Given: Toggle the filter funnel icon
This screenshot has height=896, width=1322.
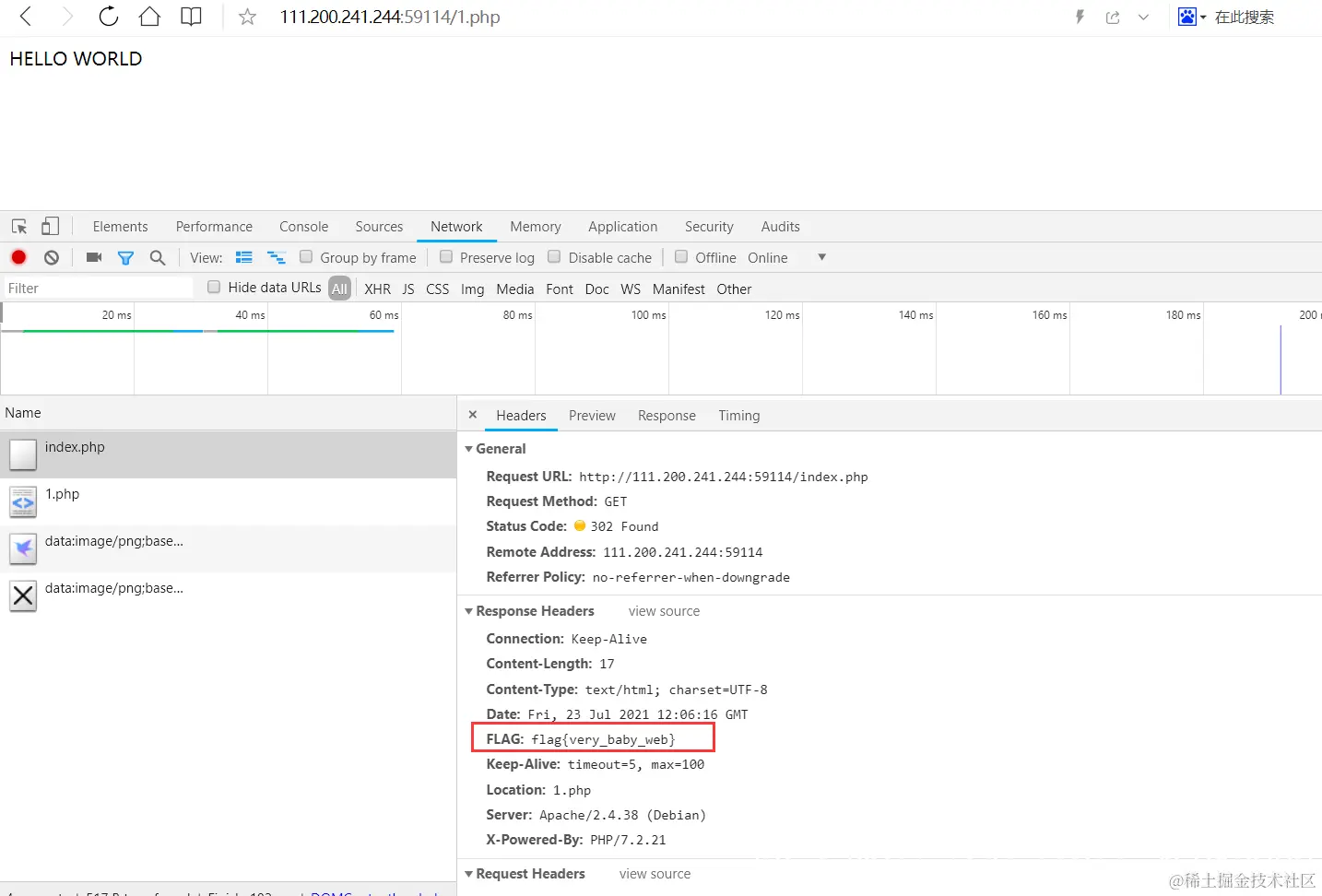Looking at the screenshot, I should coord(125,258).
